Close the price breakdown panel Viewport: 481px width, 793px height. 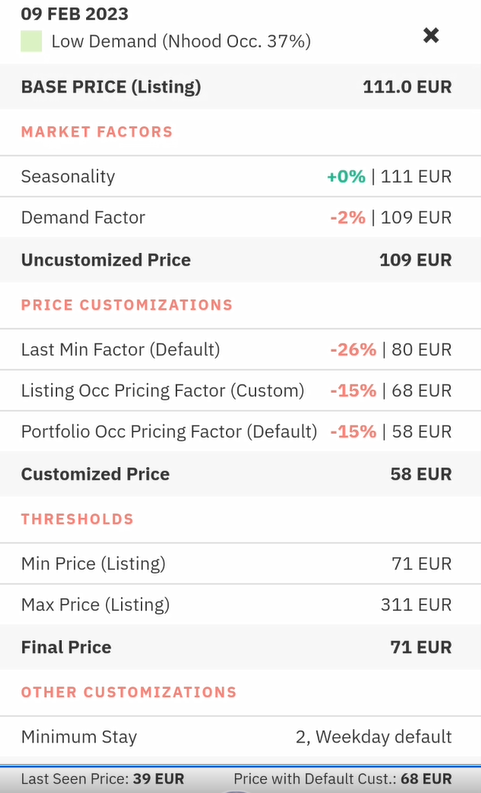[x=431, y=35]
